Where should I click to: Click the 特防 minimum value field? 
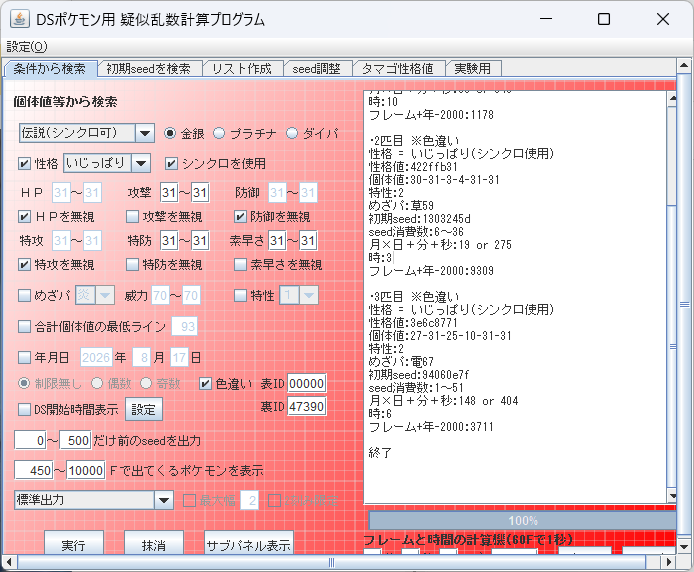tap(169, 241)
